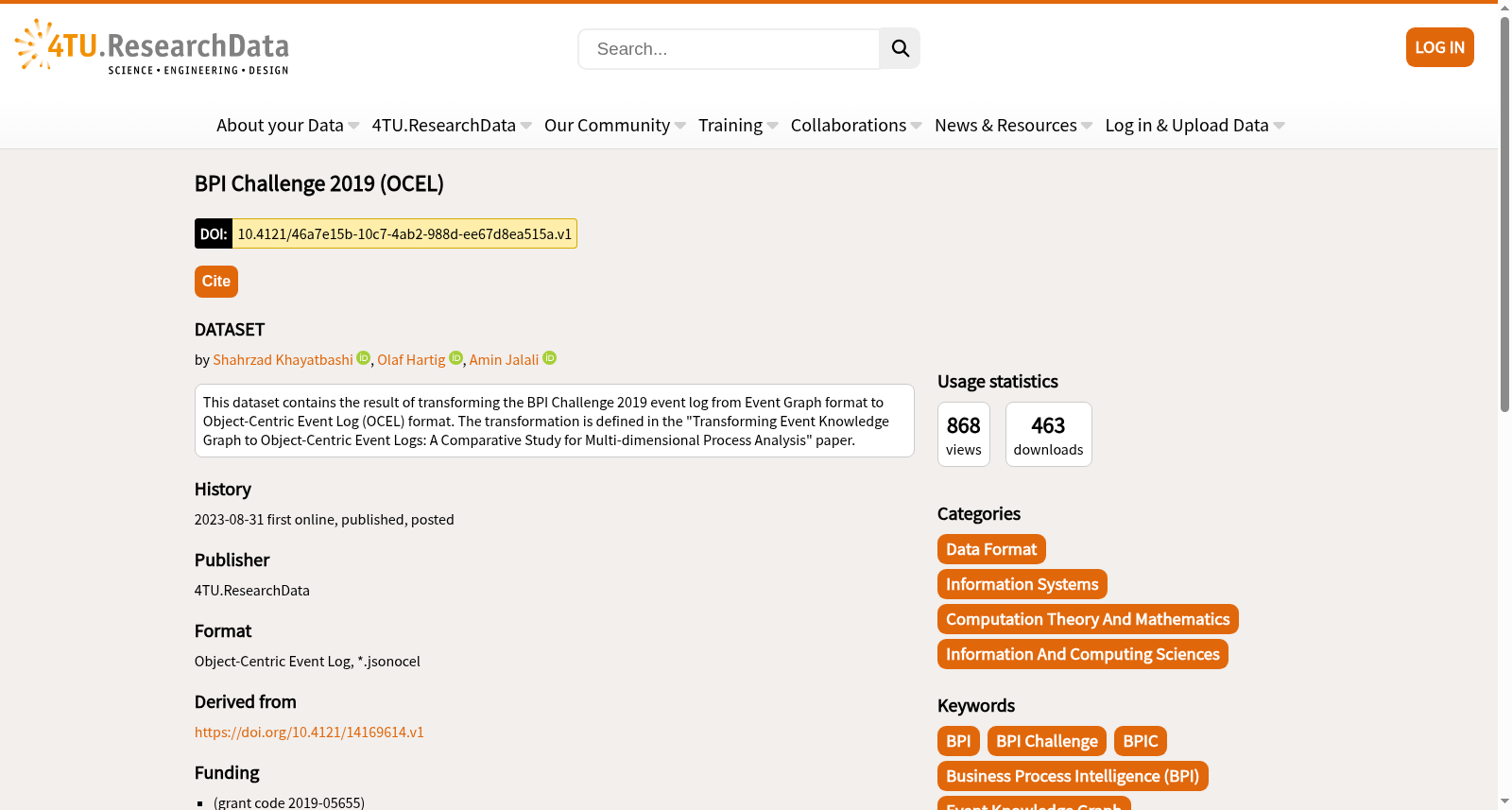The width and height of the screenshot is (1512, 810).
Task: Click the 4TU.ResearchData logo
Action: (152, 46)
